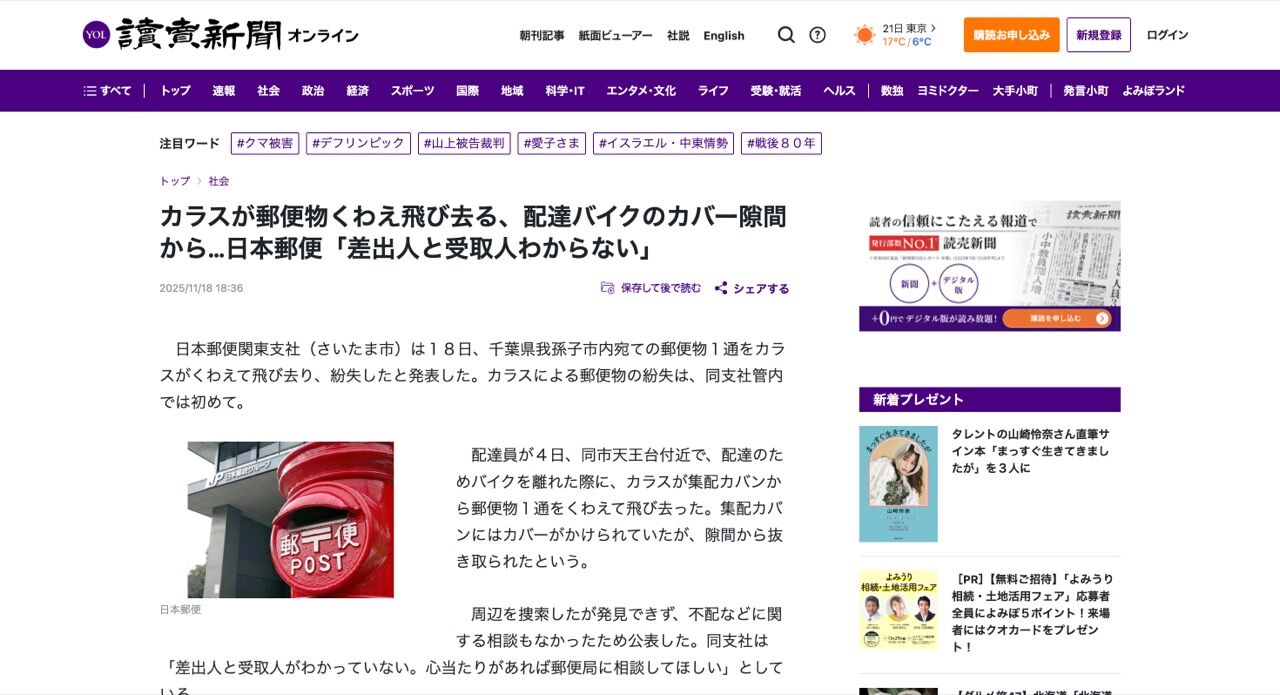Open 購読お申し込み orange button
This screenshot has width=1280, height=695.
tap(1011, 35)
